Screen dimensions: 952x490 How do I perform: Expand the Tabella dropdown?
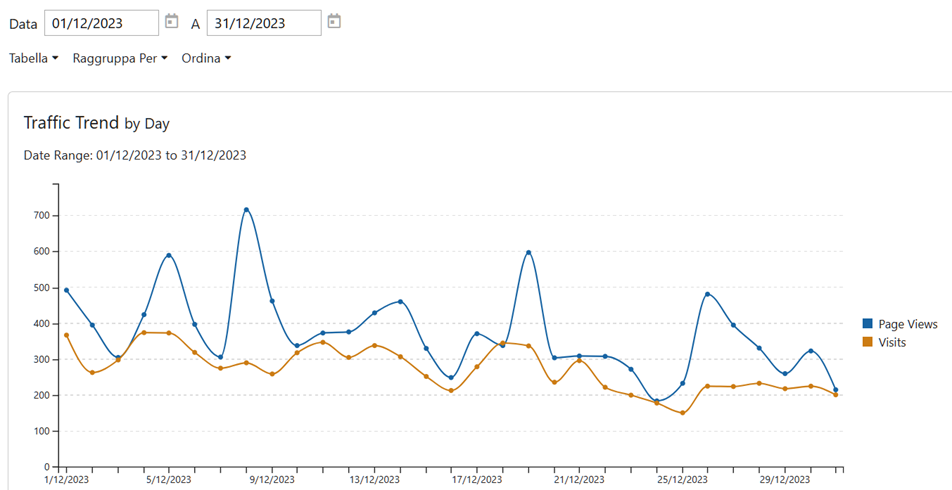click(x=33, y=58)
